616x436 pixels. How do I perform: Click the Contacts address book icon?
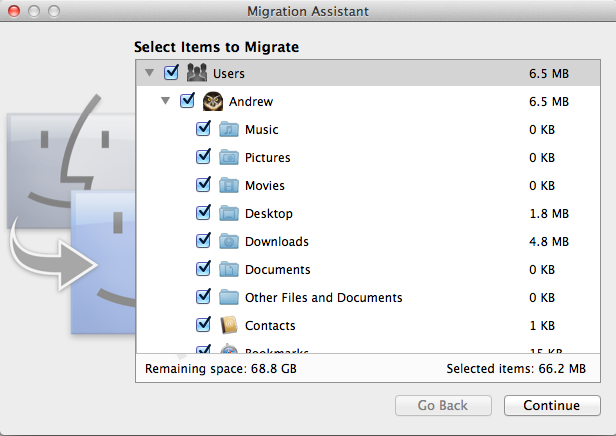coord(230,325)
